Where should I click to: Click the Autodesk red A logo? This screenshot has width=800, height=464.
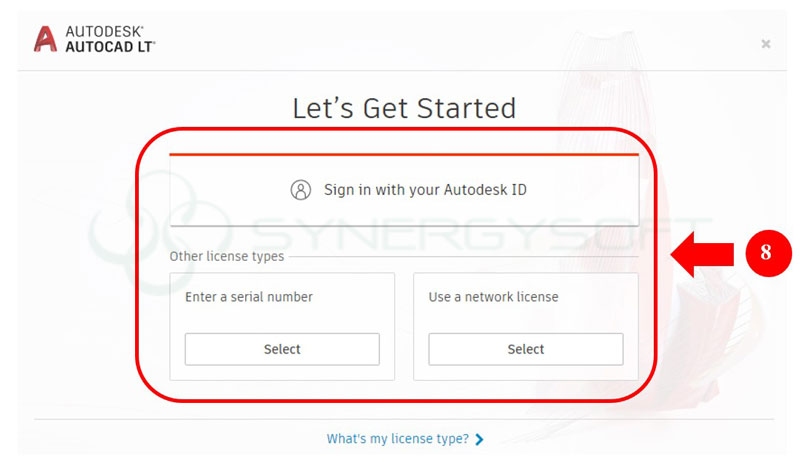tap(46, 38)
